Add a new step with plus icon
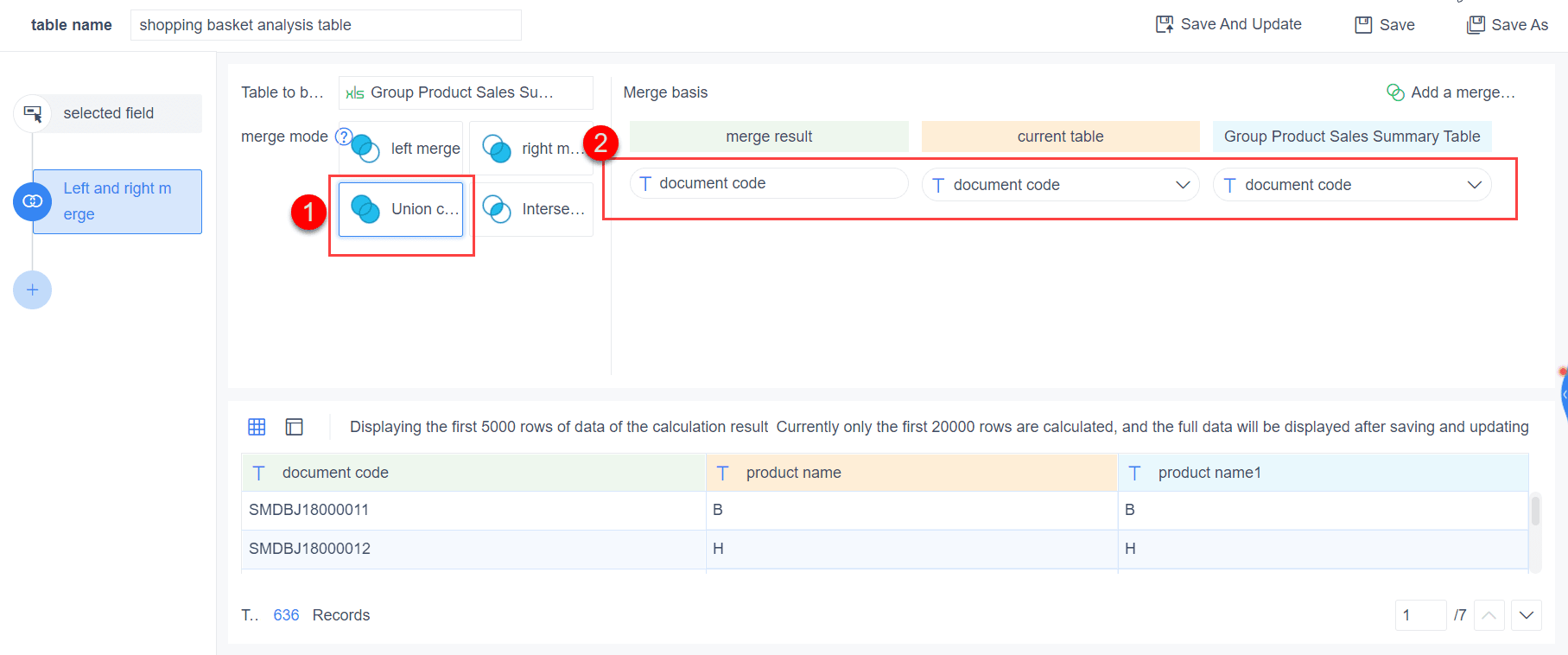Screen dimensions: 1568x655 (x=33, y=290)
